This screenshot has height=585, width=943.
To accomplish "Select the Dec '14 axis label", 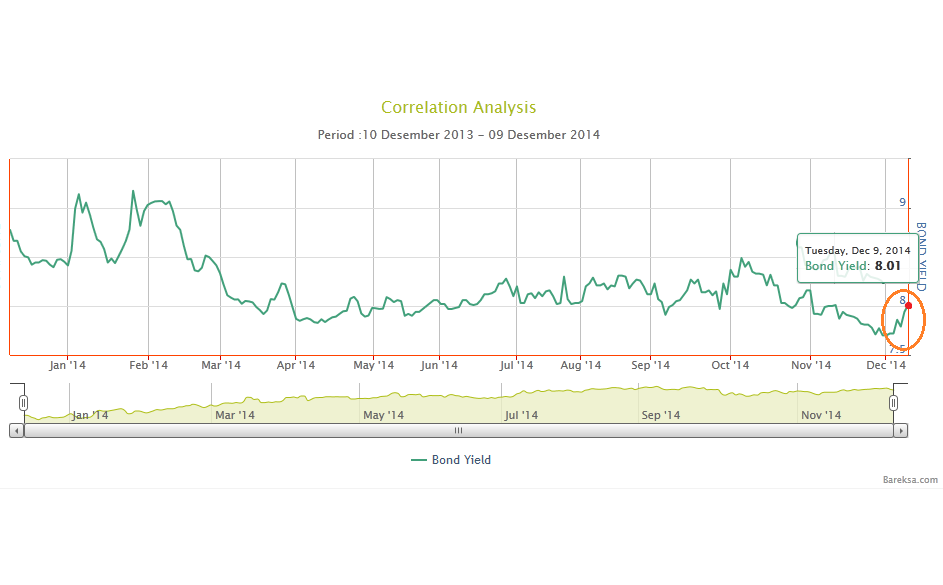I will 884,365.
